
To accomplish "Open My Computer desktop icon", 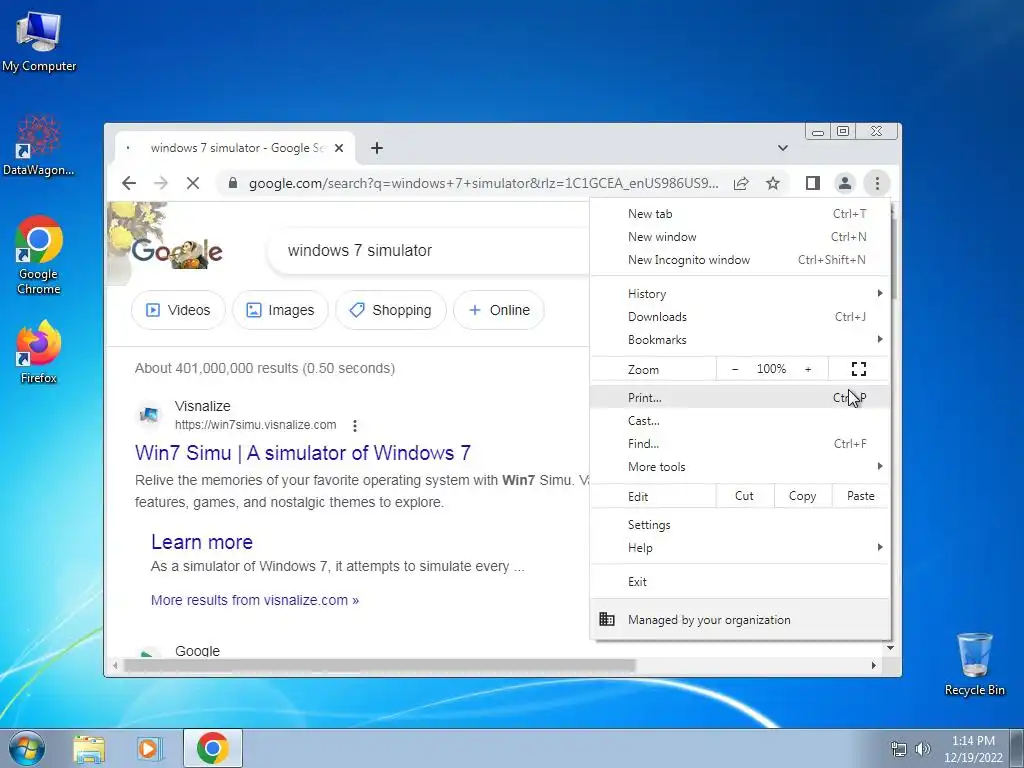I will coord(39,41).
